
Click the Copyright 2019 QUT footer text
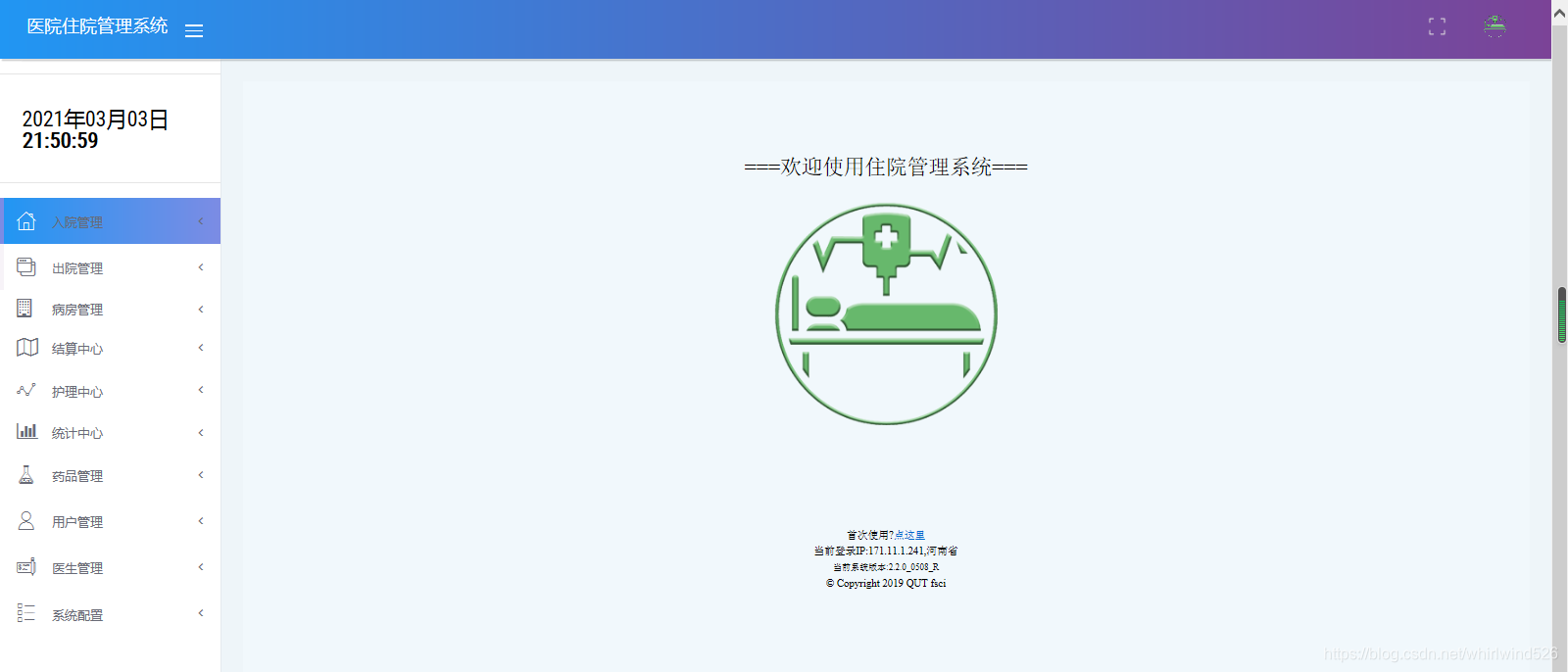pyautogui.click(x=886, y=583)
